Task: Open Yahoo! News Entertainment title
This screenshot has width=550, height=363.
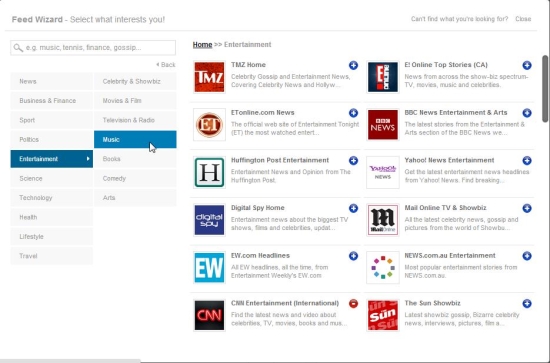Action: (449, 160)
